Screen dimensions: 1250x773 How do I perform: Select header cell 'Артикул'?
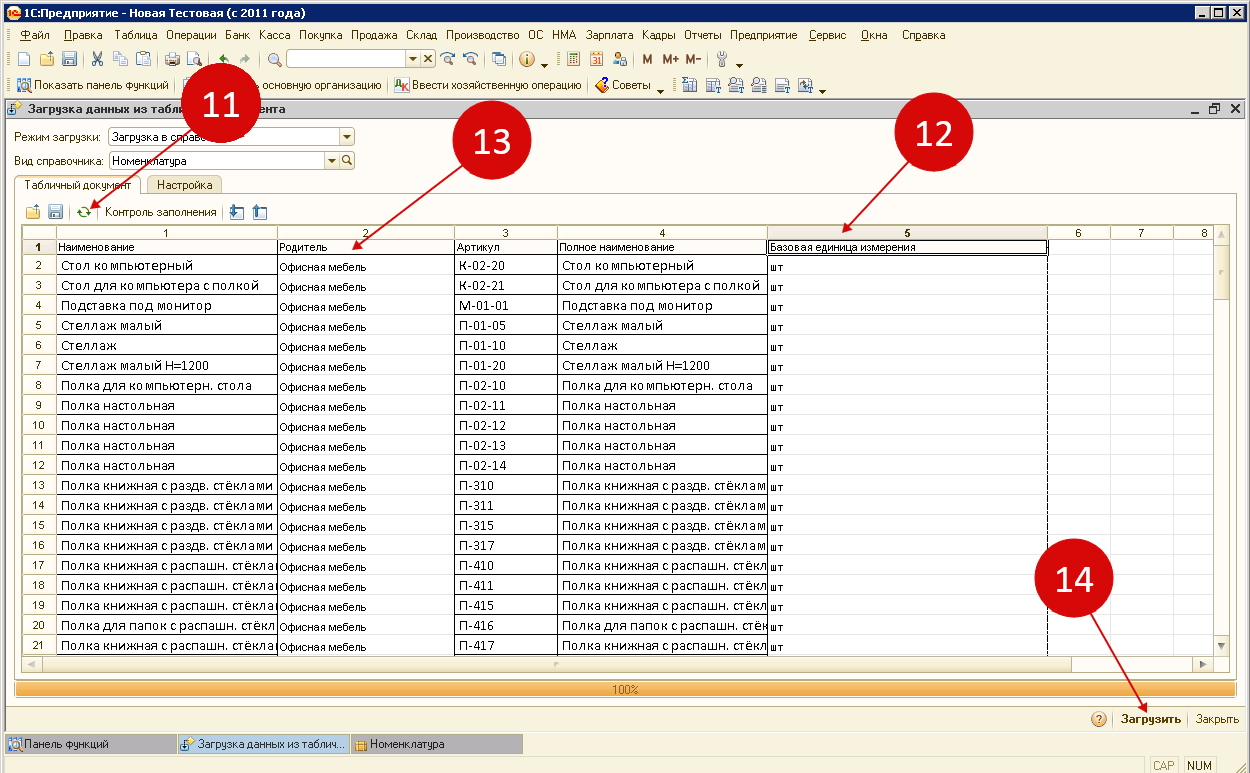point(506,247)
